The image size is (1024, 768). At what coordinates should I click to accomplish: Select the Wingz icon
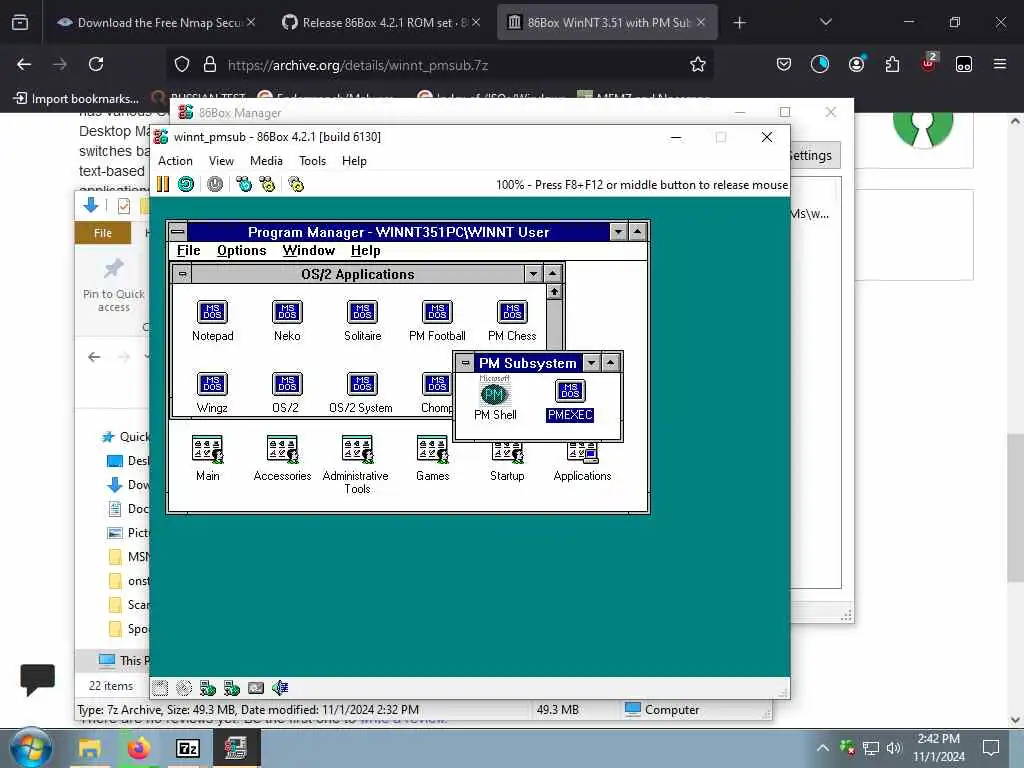click(212, 392)
